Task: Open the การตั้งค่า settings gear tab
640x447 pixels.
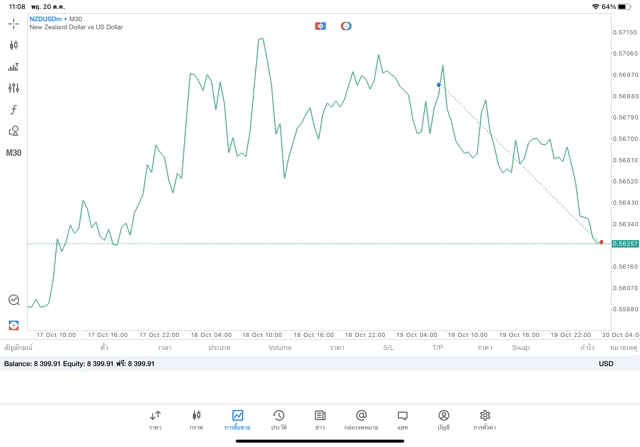Action: pos(485,420)
